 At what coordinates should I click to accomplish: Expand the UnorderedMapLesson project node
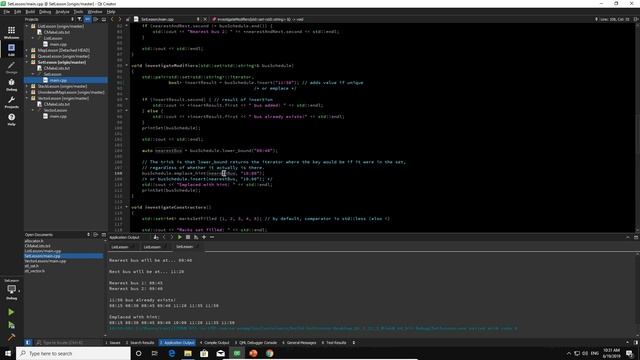coord(27,92)
